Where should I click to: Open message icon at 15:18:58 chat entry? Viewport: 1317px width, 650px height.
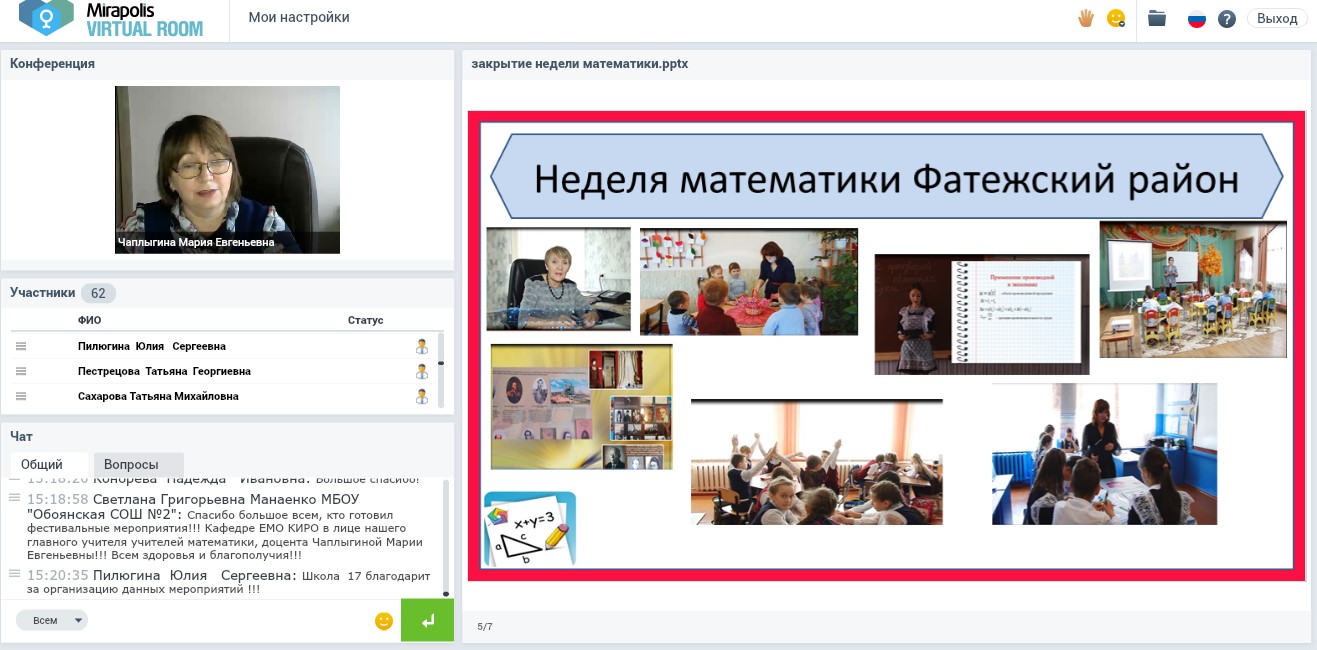(x=15, y=498)
